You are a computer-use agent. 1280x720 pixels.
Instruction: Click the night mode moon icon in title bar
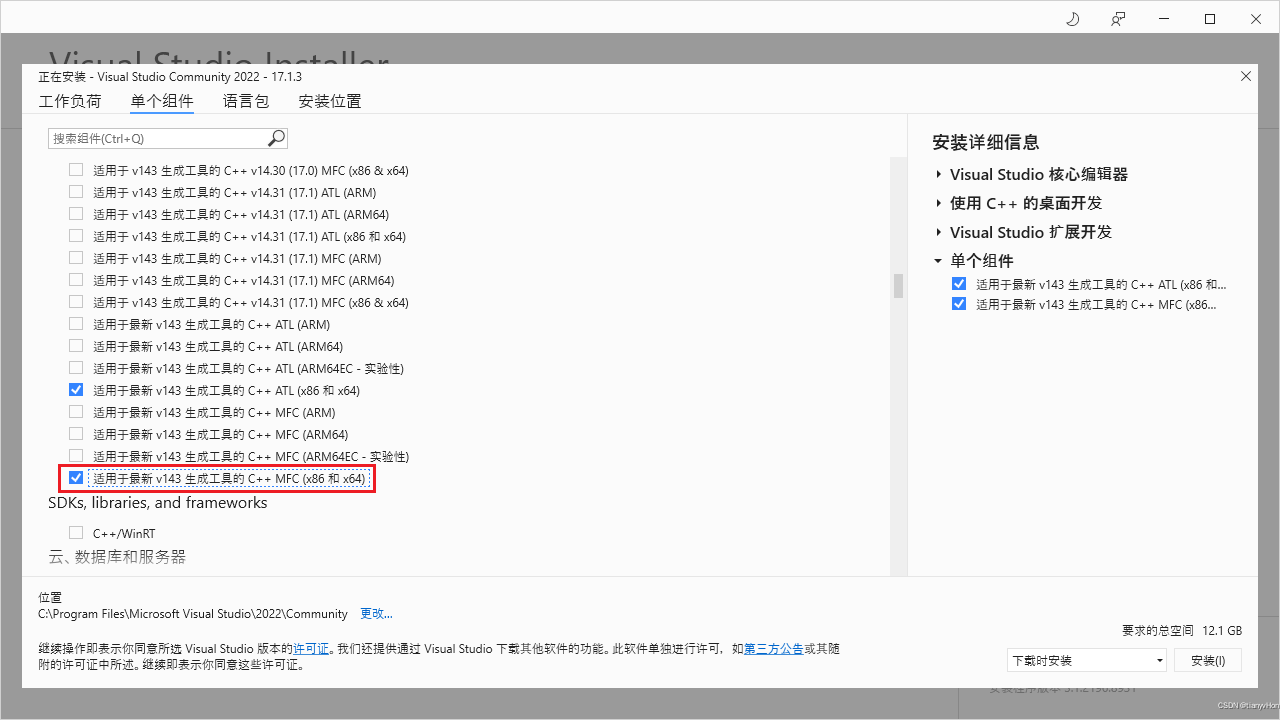(x=1072, y=19)
